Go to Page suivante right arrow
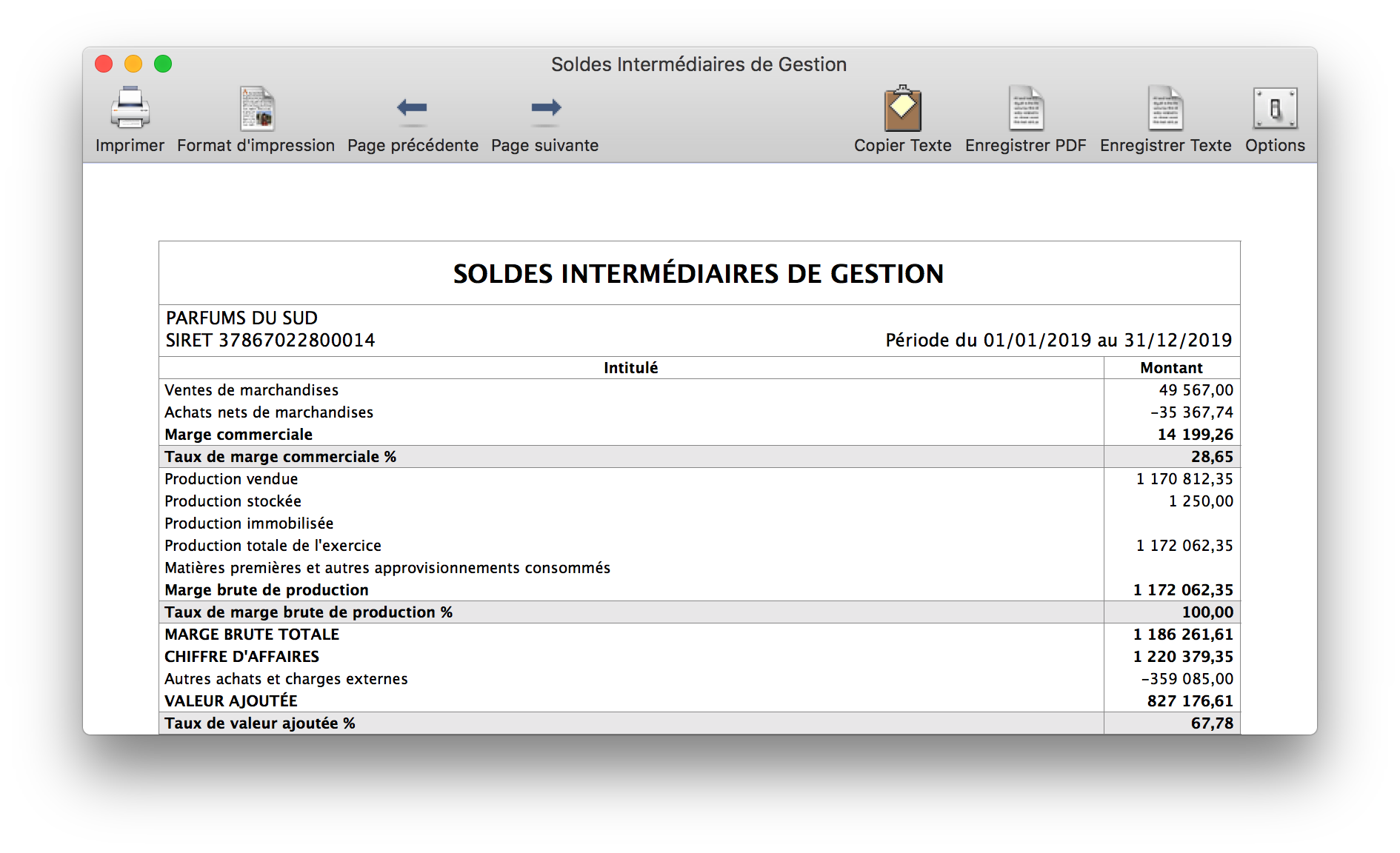The width and height of the screenshot is (1400, 853). click(x=546, y=108)
